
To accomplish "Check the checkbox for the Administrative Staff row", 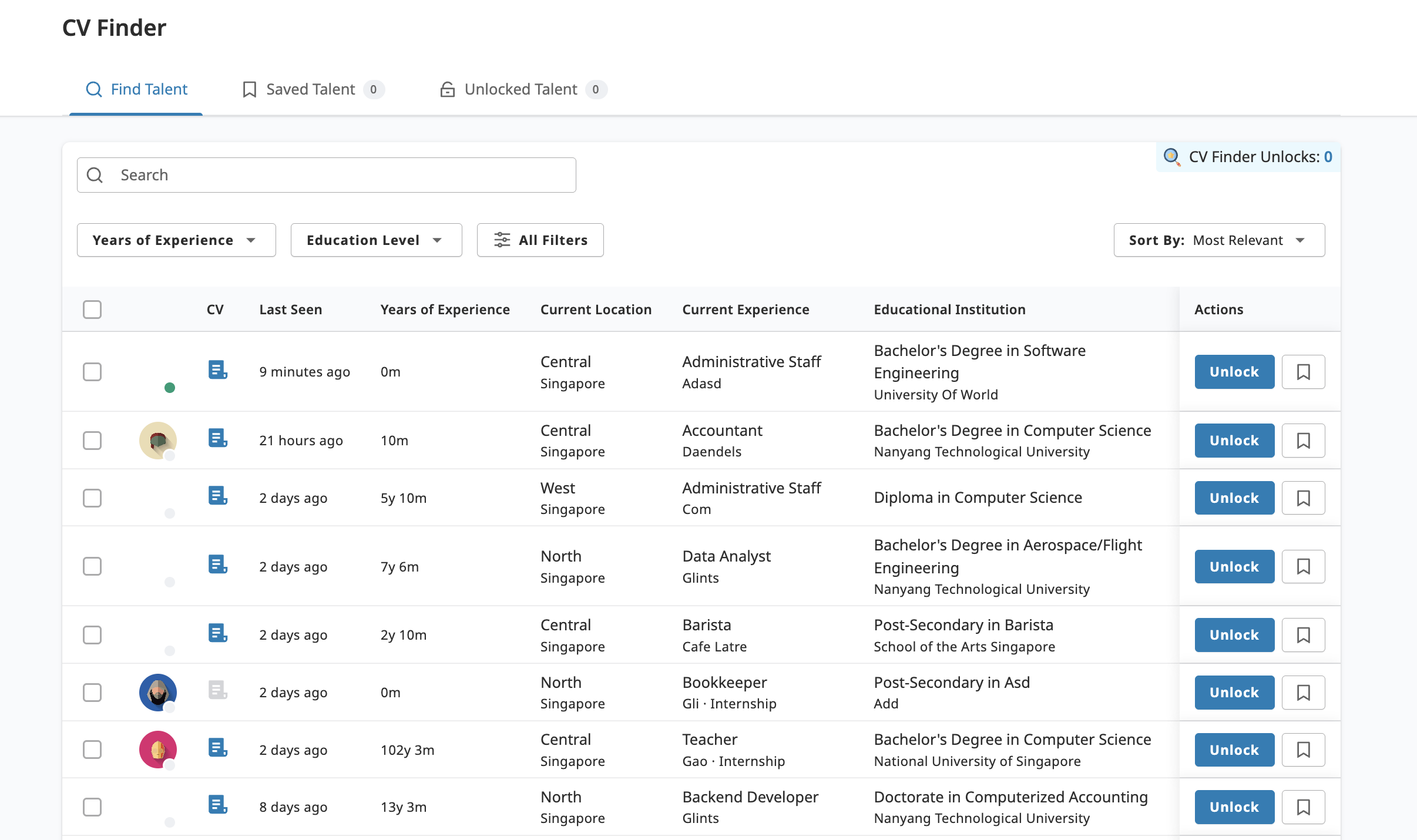I will 92,372.
